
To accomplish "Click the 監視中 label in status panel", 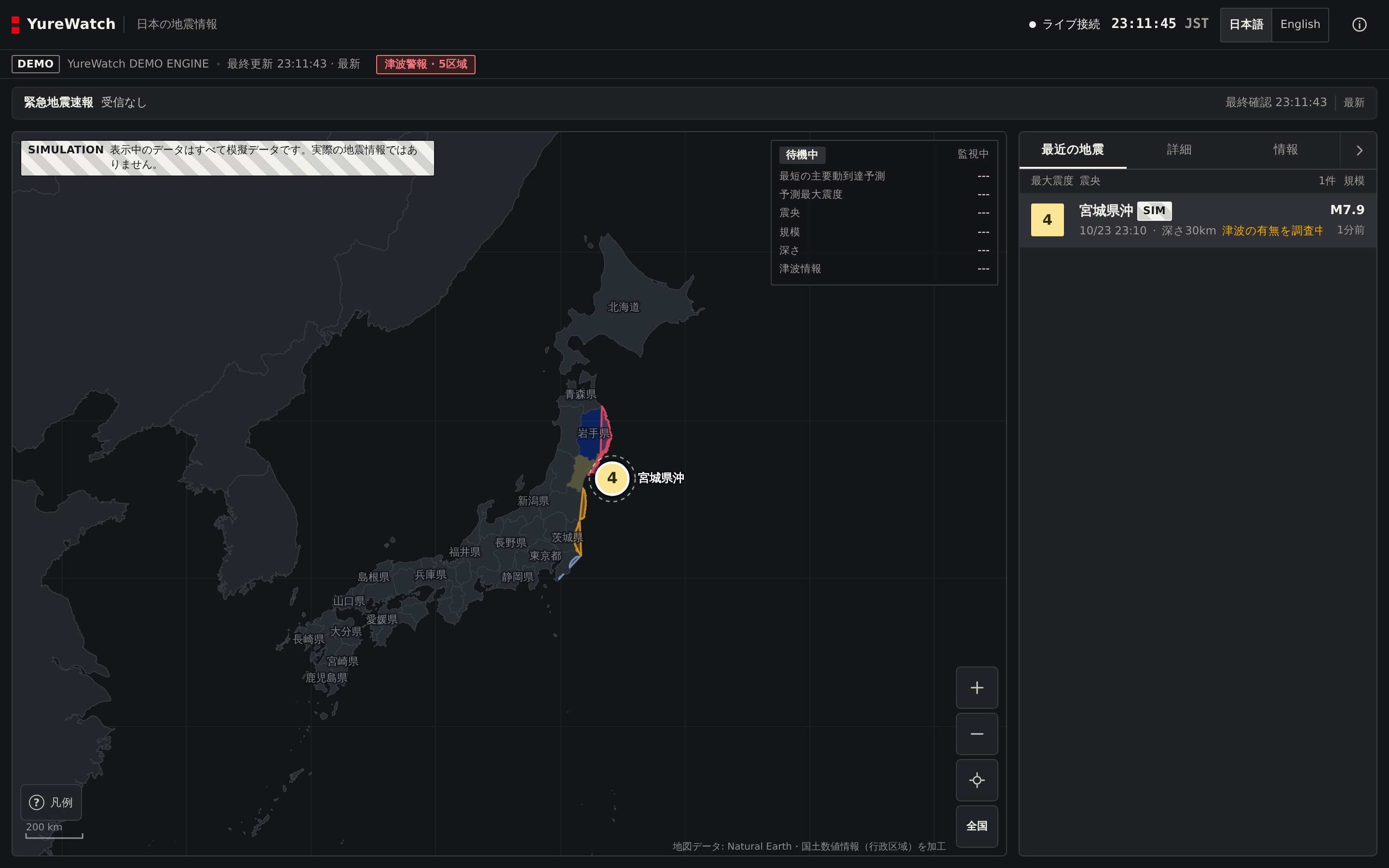I will [x=972, y=154].
